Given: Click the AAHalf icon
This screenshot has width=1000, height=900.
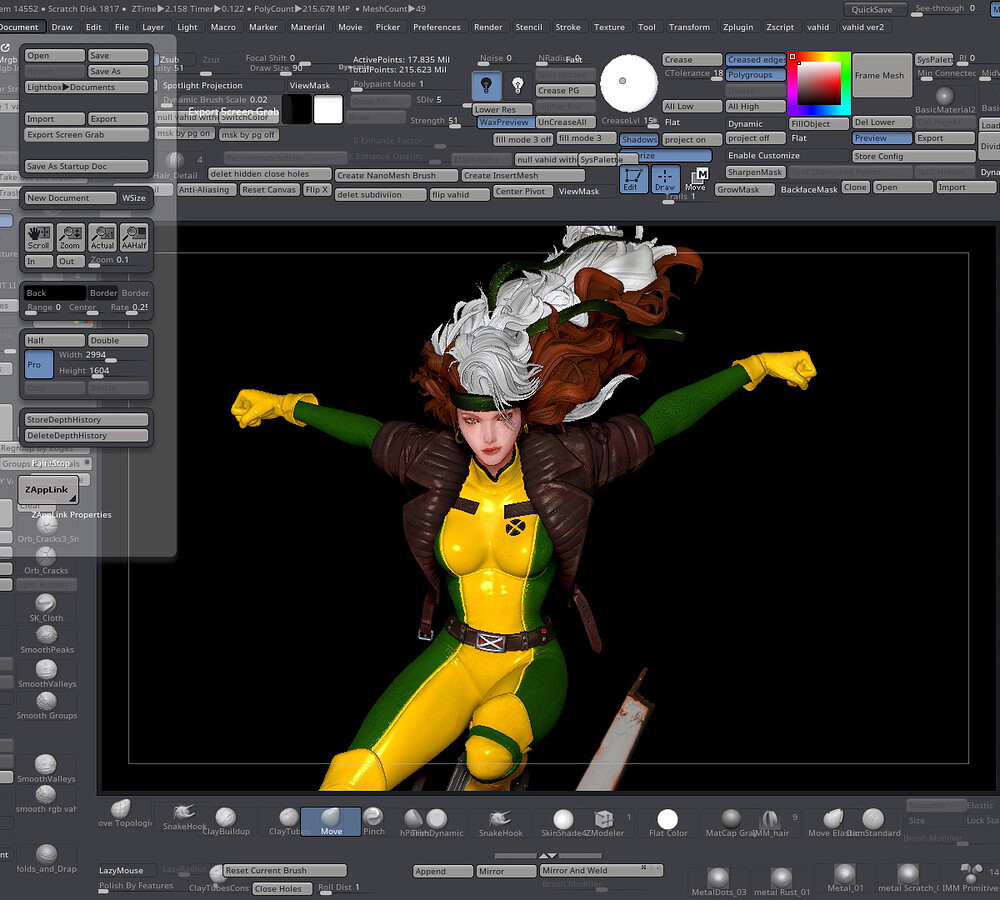Looking at the screenshot, I should pyautogui.click(x=134, y=237).
